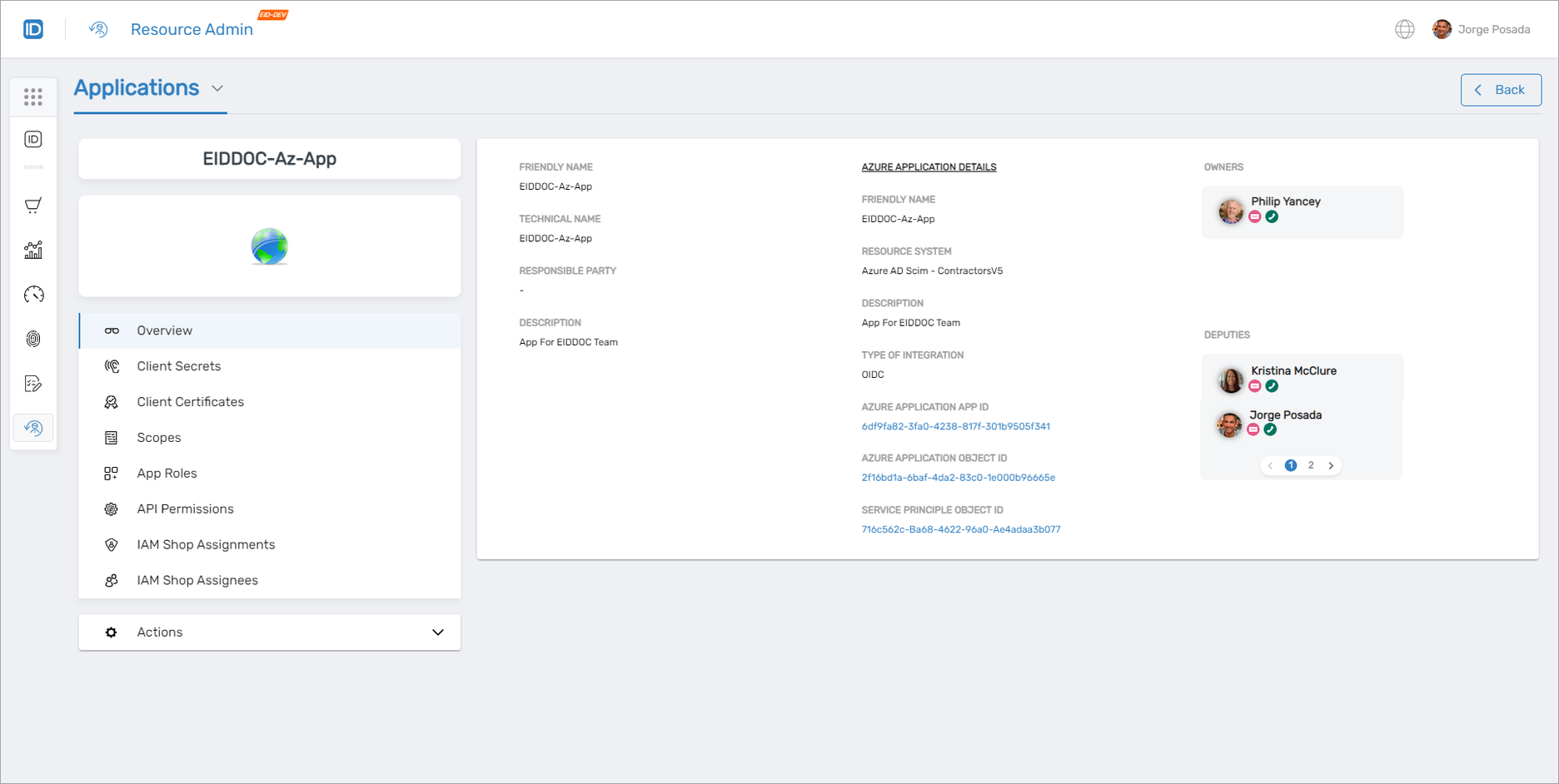Image resolution: width=1559 pixels, height=784 pixels.
Task: Select the speedometer gauge sidebar icon
Action: [32, 294]
